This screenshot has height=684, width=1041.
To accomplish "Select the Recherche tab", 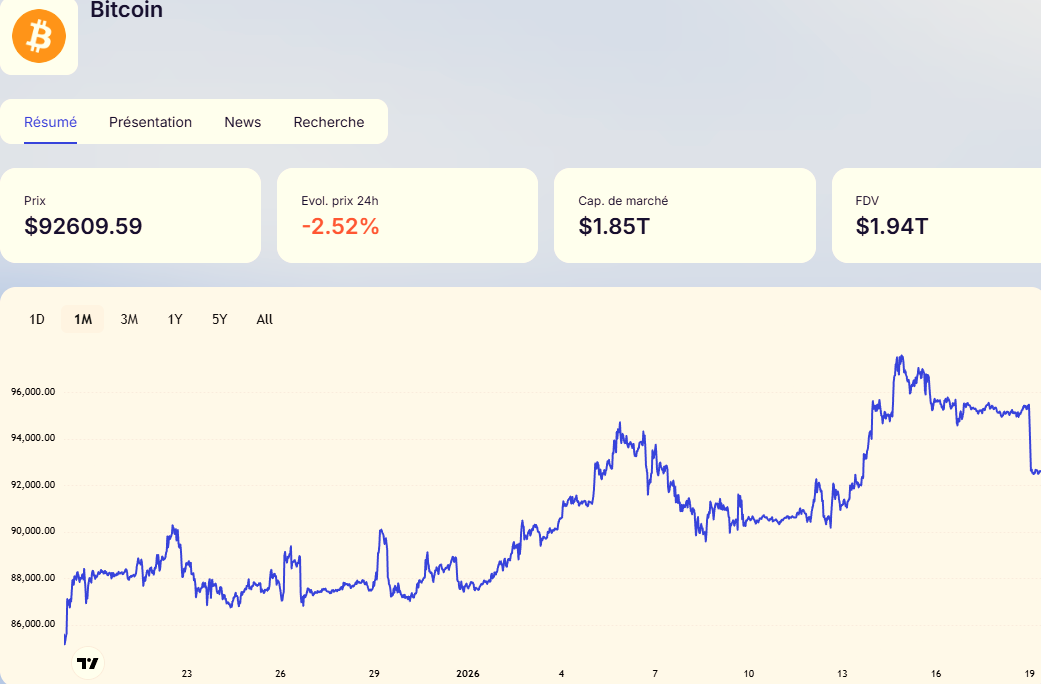I will pos(328,122).
